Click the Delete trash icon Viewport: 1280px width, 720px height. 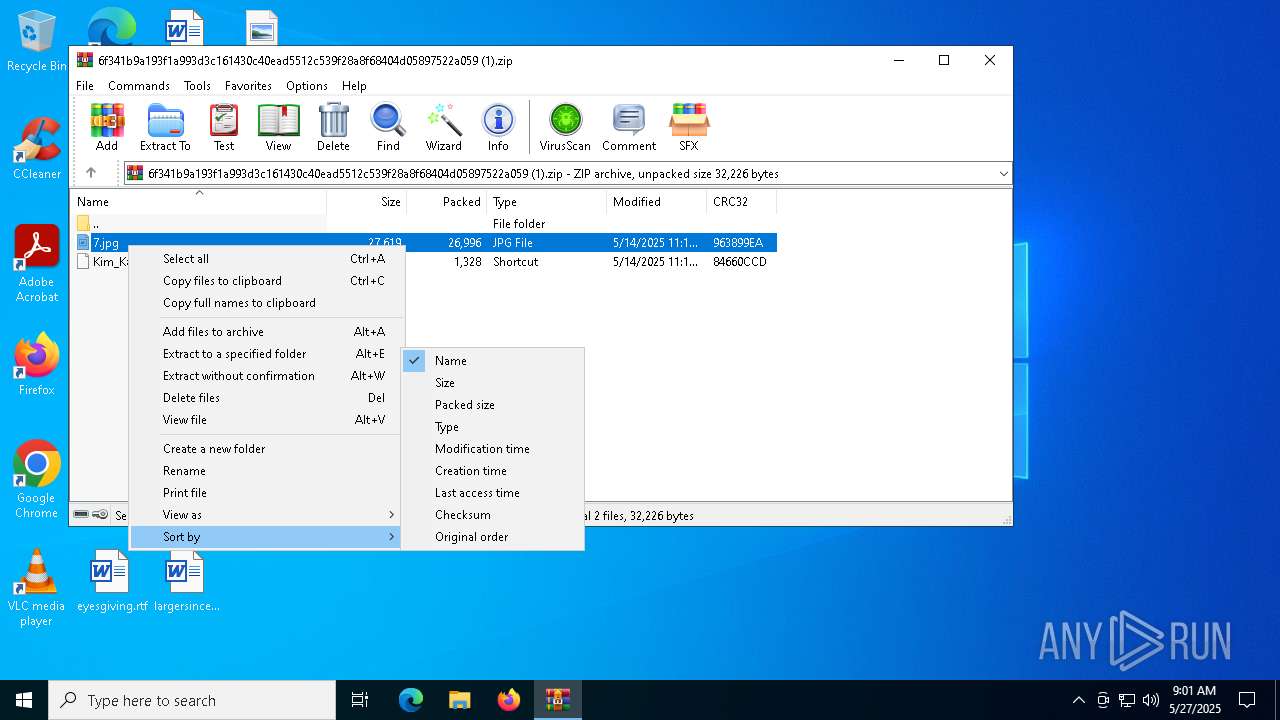(333, 127)
